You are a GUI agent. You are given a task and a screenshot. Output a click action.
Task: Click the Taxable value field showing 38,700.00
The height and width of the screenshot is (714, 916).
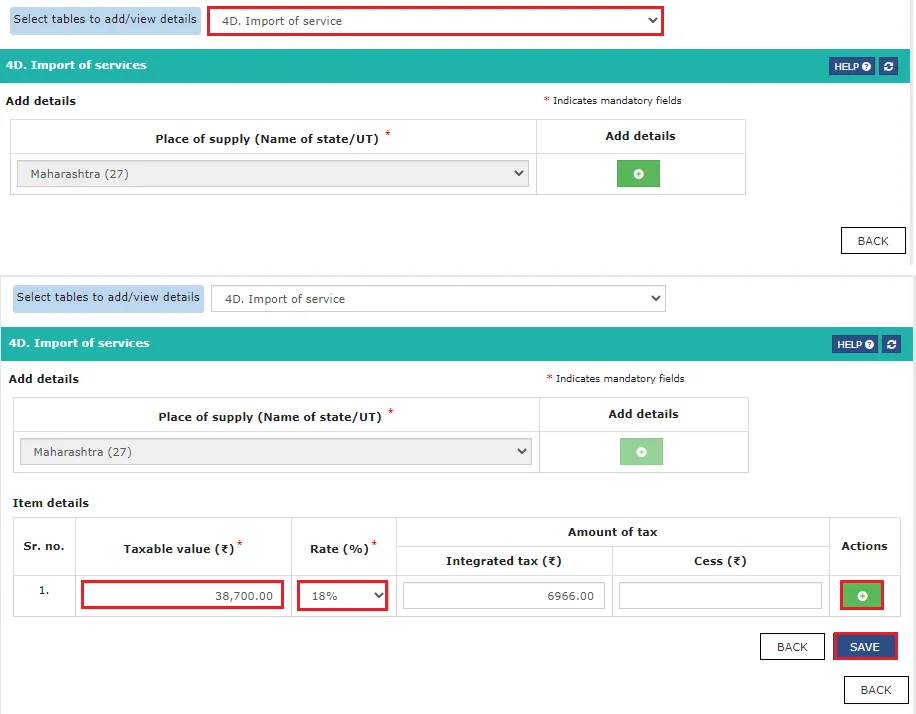tap(182, 596)
